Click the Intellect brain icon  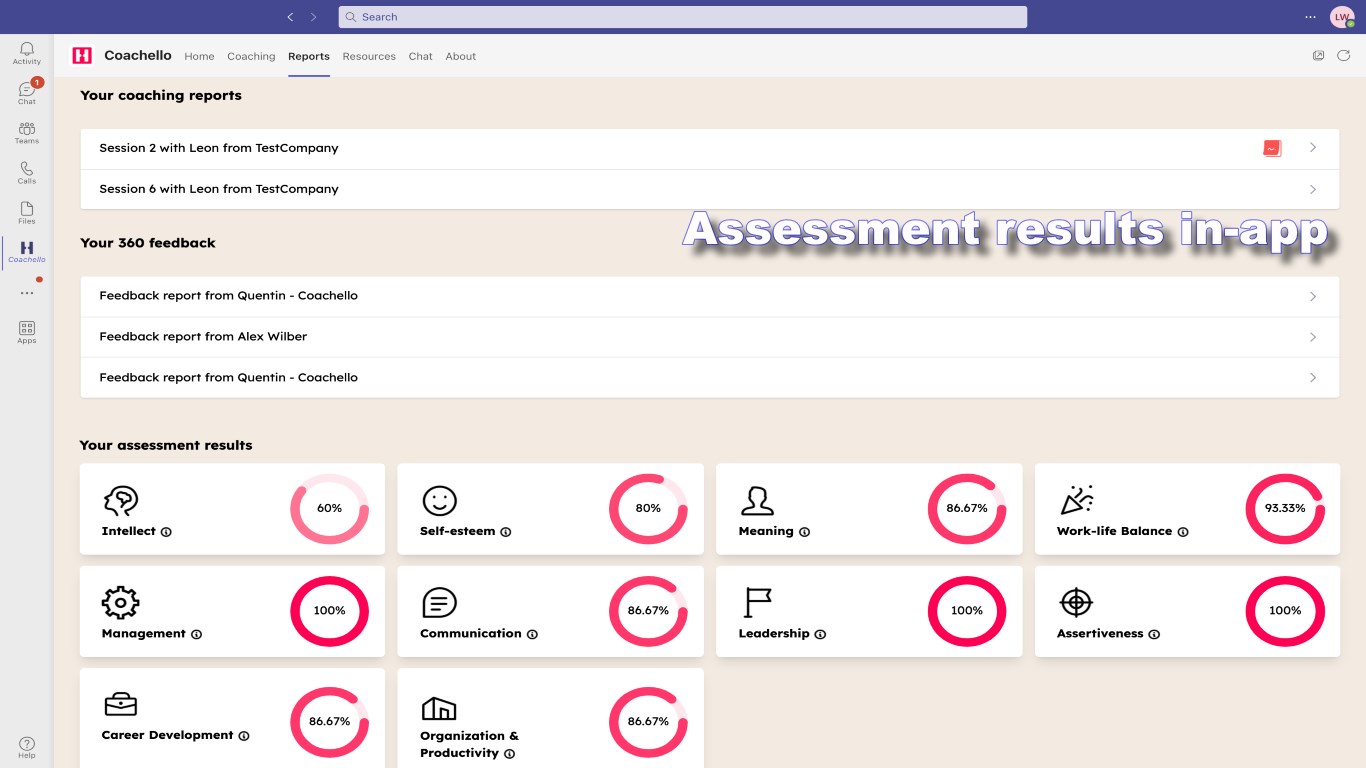[120, 500]
